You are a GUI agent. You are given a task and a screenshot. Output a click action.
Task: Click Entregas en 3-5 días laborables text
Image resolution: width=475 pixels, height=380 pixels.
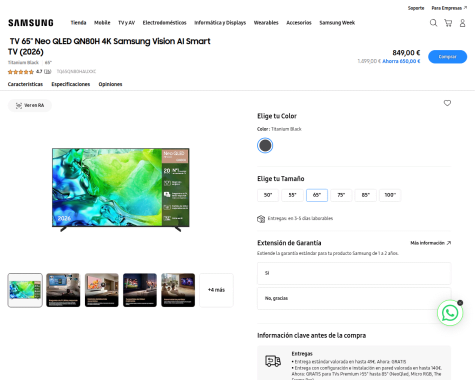point(300,219)
